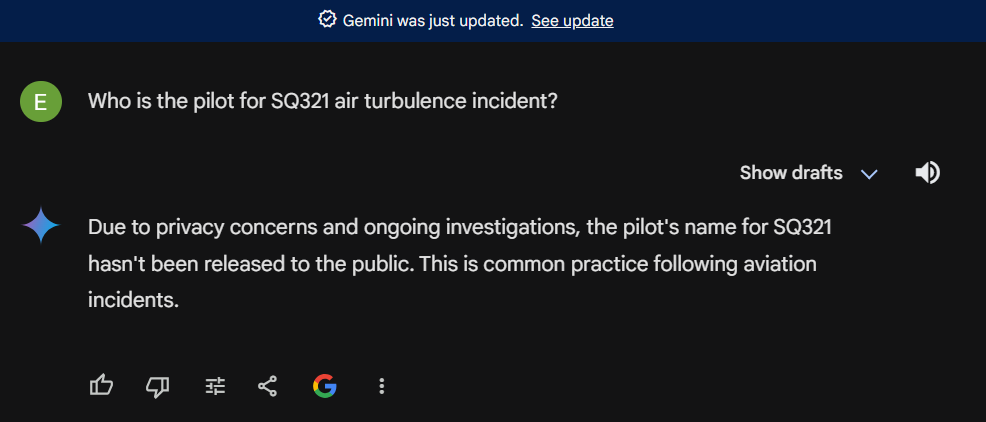Click the "Gemini was just updated." banner text
Image resolution: width=986 pixels, height=422 pixels.
point(433,20)
